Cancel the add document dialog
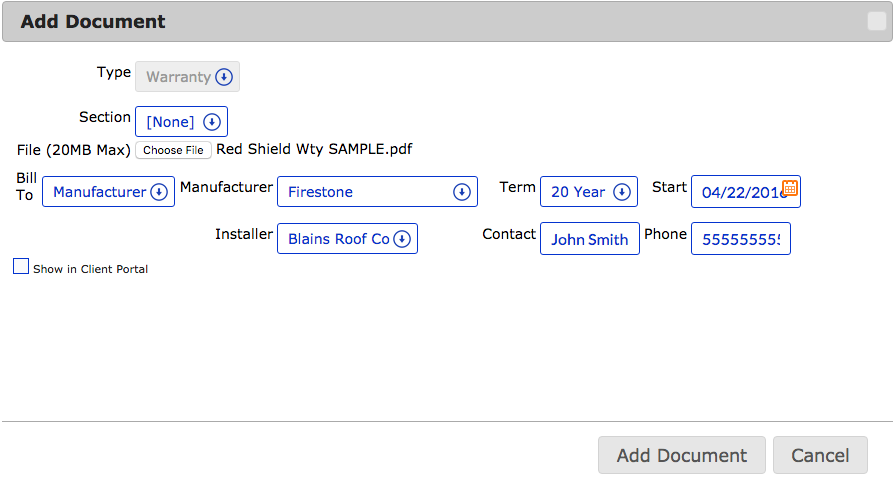Viewport: 894px width, 488px height. (x=820, y=455)
